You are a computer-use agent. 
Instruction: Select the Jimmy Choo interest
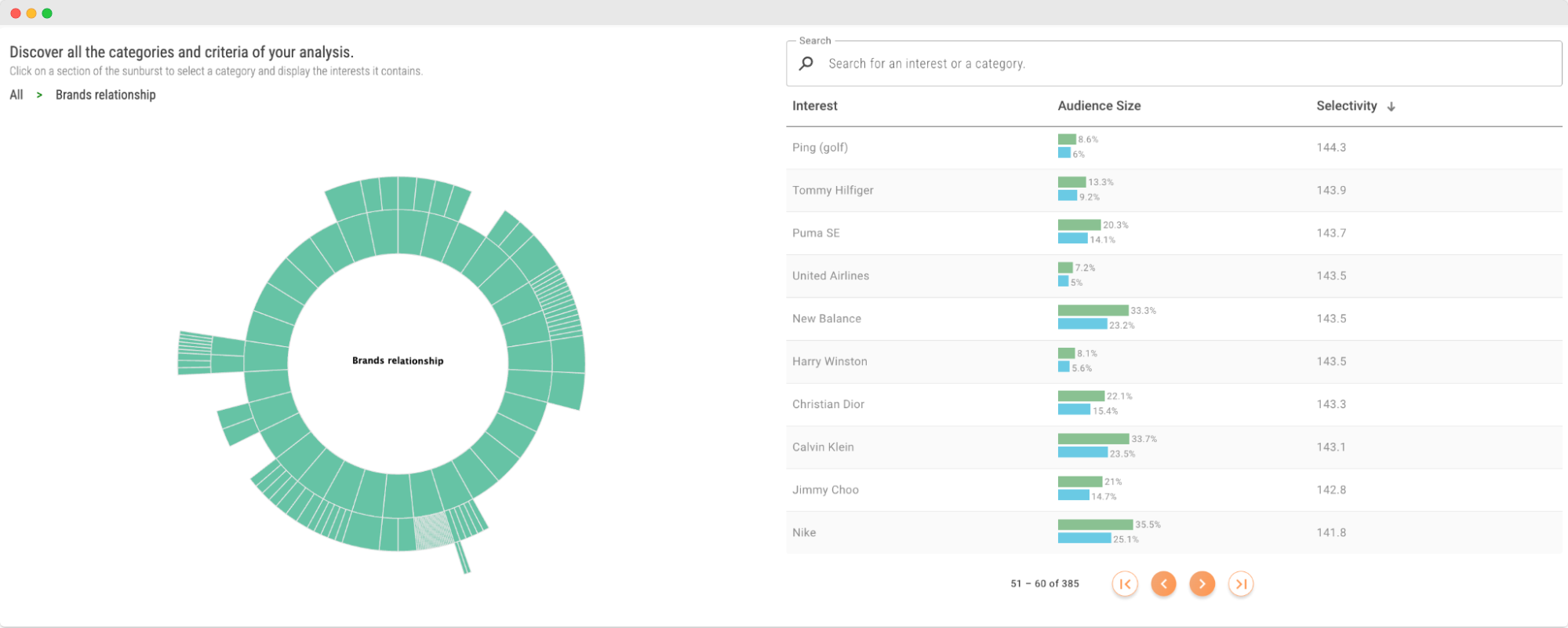(825, 490)
